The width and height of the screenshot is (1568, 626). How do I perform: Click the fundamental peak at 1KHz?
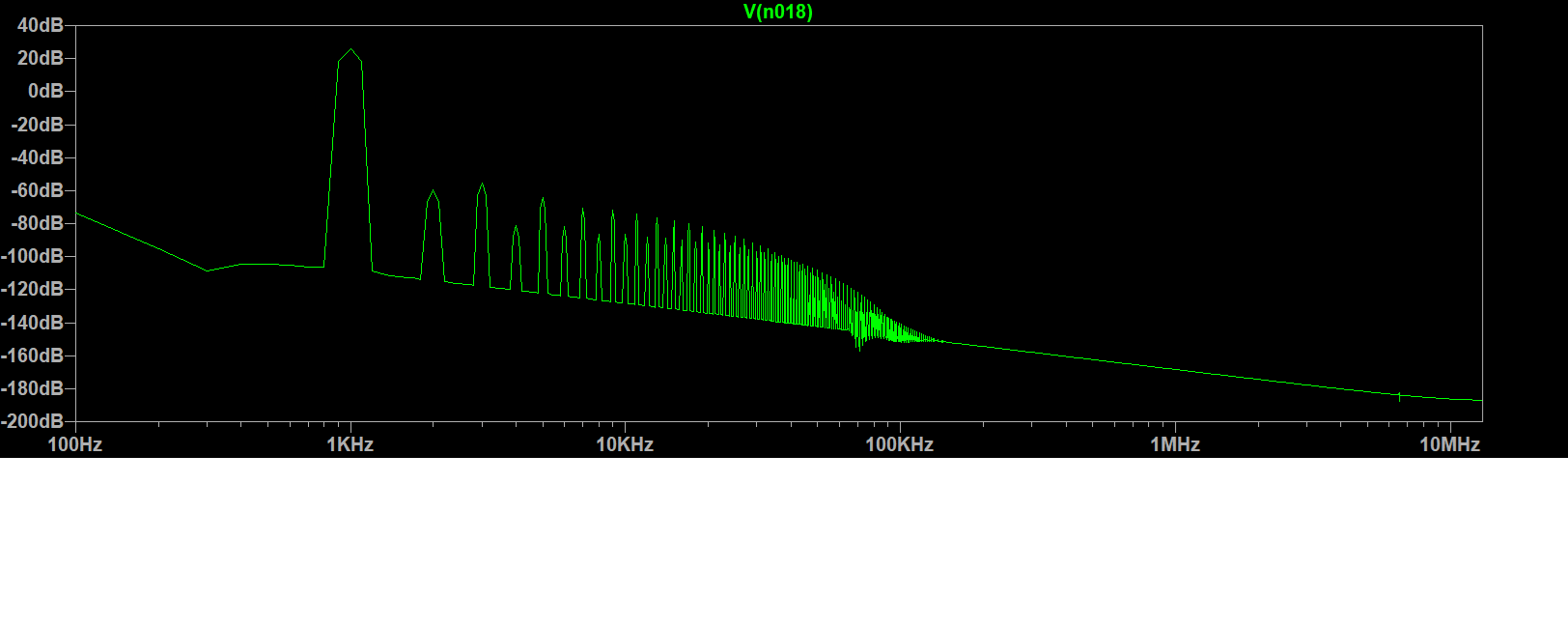(x=350, y=50)
